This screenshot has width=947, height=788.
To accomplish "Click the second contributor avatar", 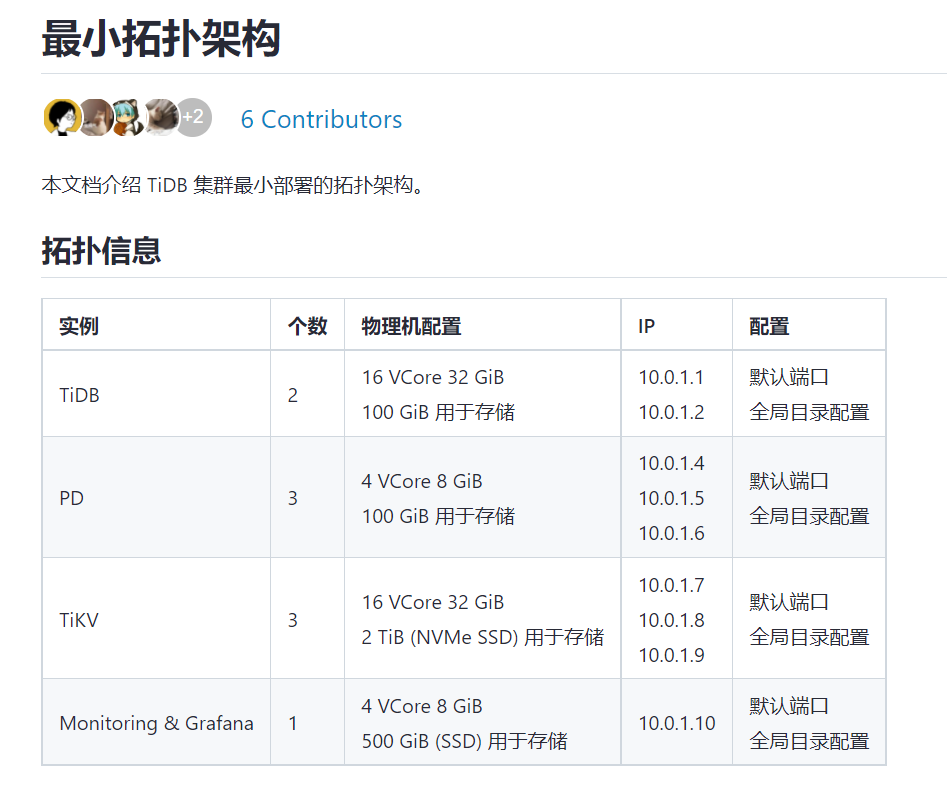I will [x=95, y=117].
